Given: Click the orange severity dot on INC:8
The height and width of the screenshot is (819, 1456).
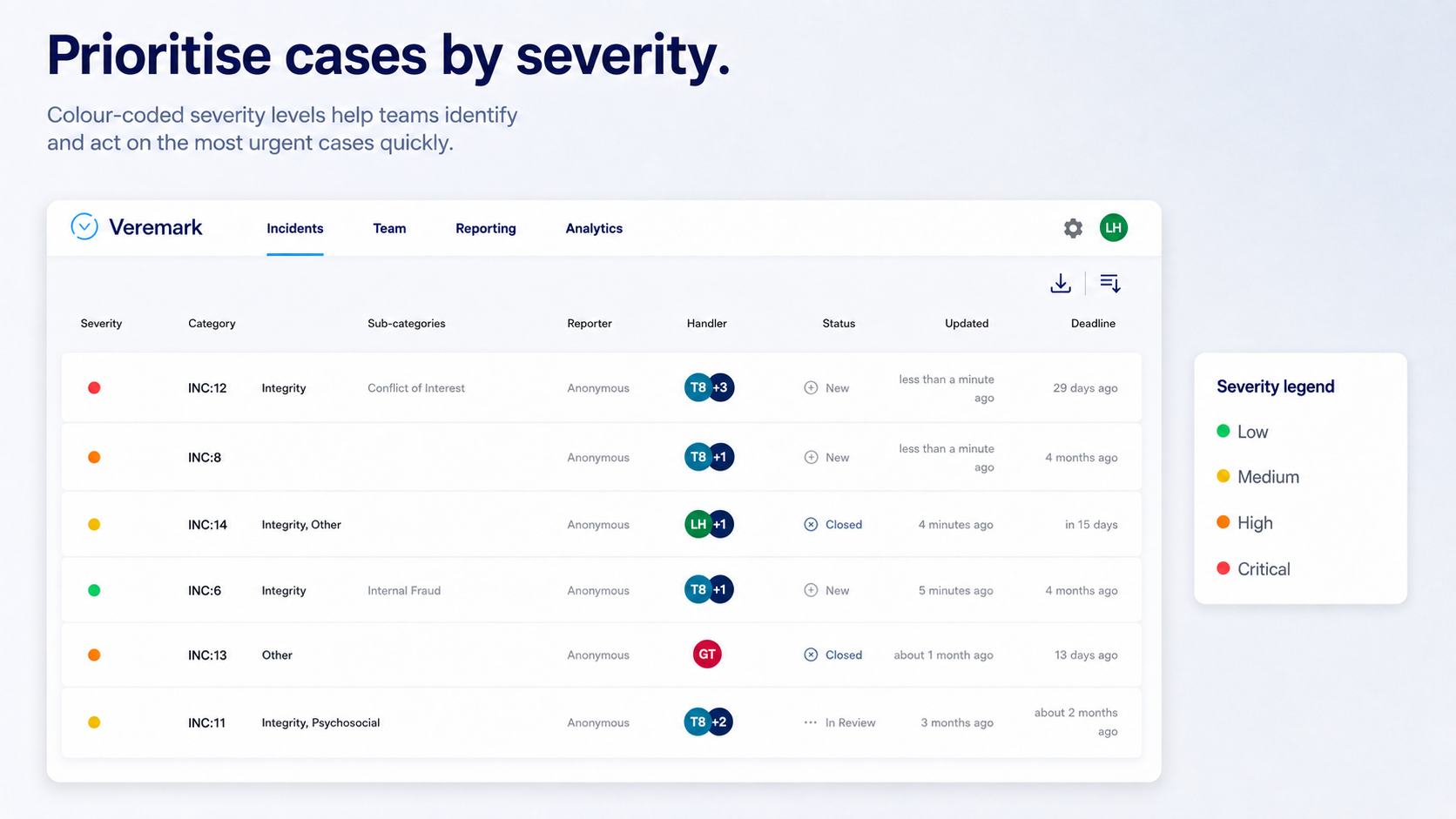Looking at the screenshot, I should tap(94, 457).
